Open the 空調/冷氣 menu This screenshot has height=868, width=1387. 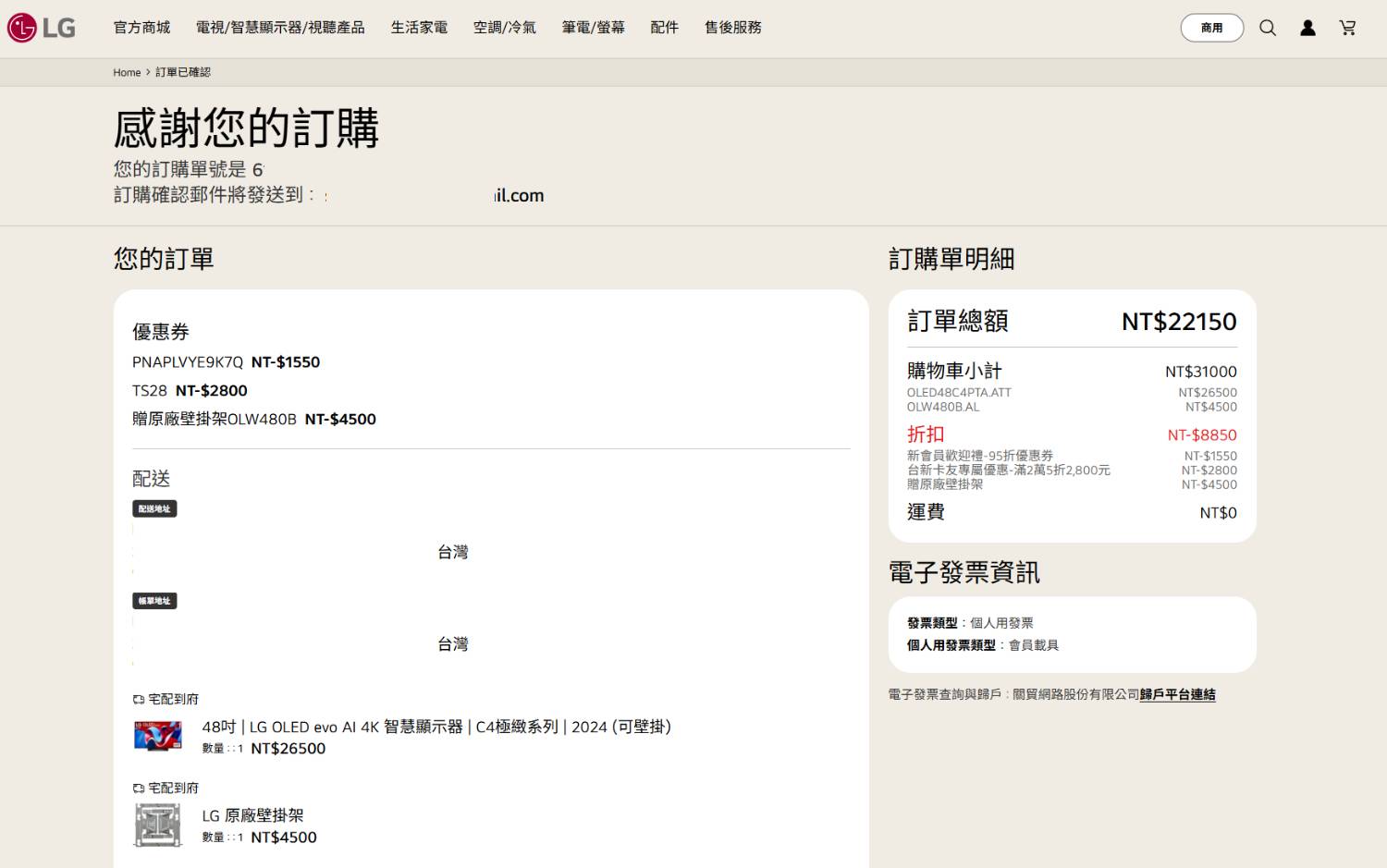point(504,28)
